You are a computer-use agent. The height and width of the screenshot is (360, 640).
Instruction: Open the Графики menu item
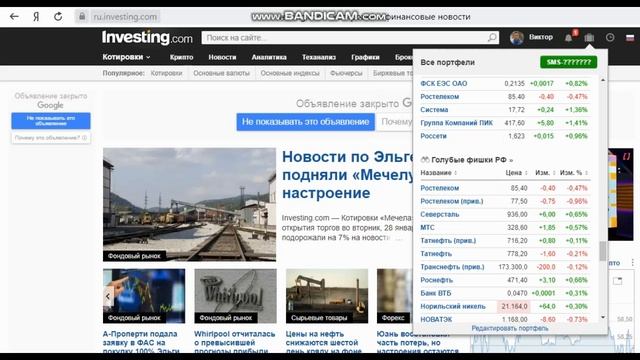pos(365,57)
